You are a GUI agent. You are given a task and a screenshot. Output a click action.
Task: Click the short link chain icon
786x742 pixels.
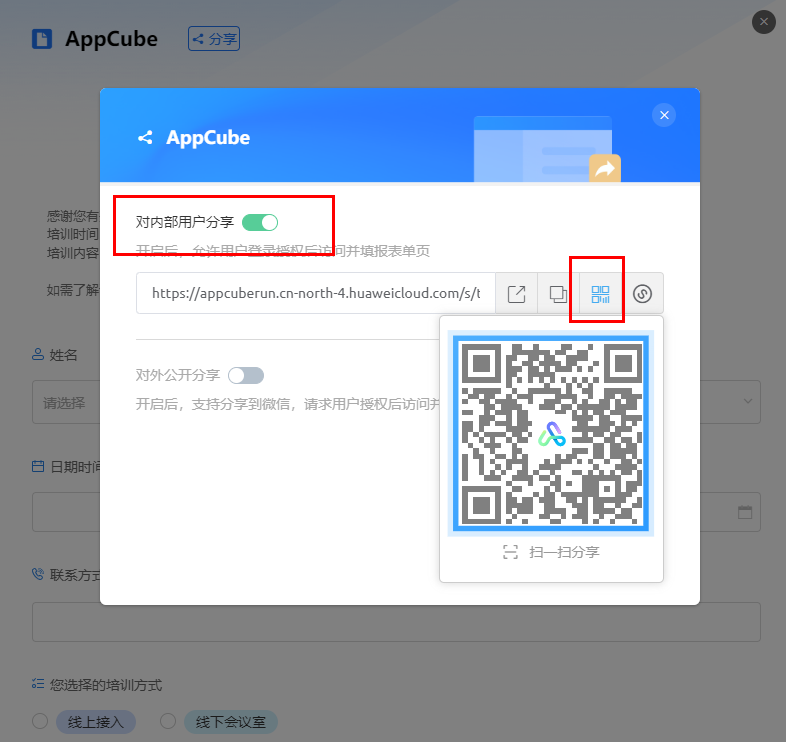click(642, 294)
